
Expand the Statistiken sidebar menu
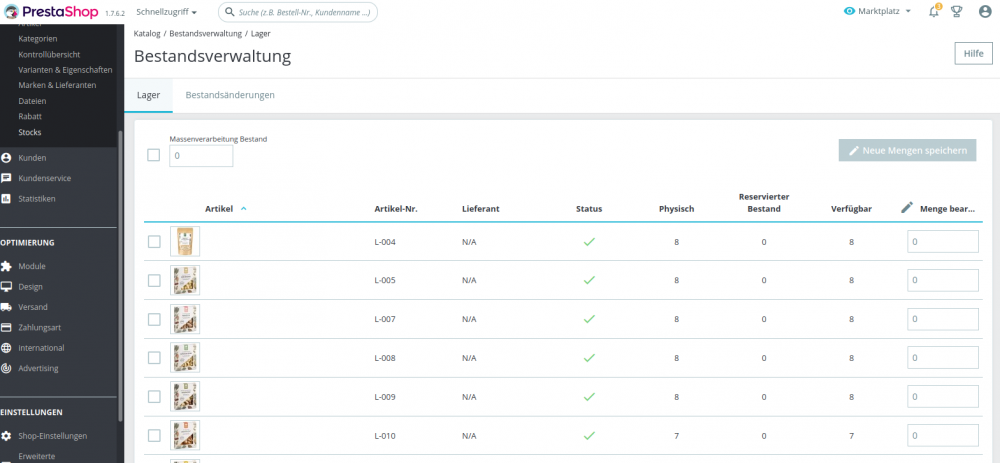click(37, 199)
